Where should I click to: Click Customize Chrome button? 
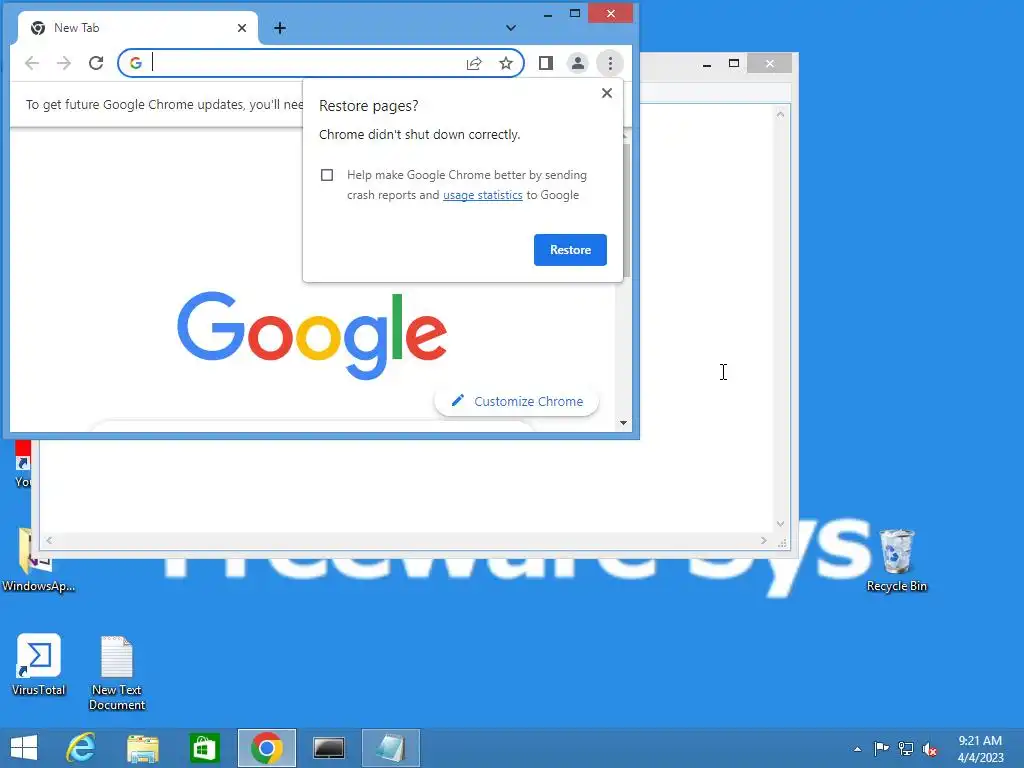(x=517, y=401)
